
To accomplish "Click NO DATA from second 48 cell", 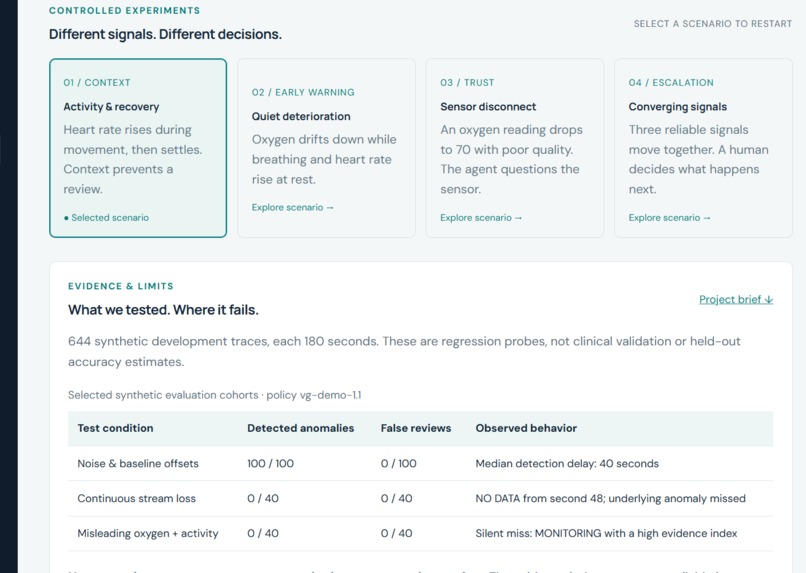I will point(610,498).
